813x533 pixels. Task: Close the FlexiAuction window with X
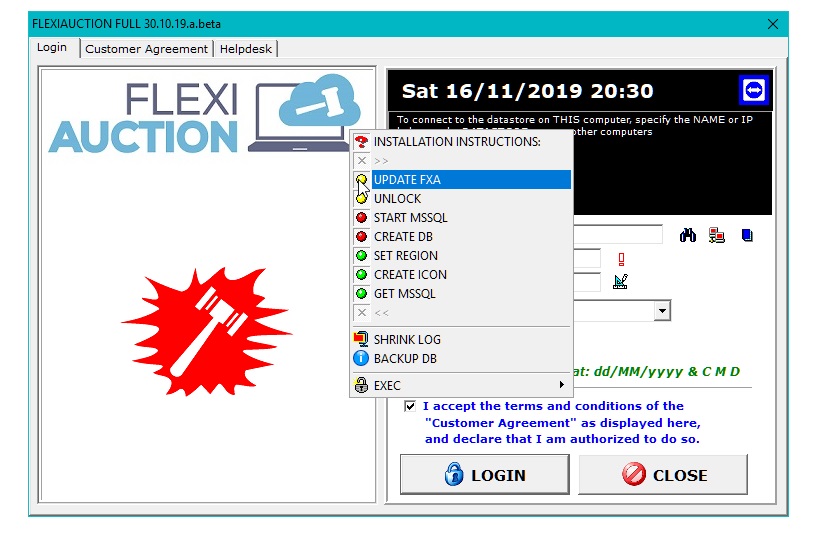pyautogui.click(x=773, y=24)
